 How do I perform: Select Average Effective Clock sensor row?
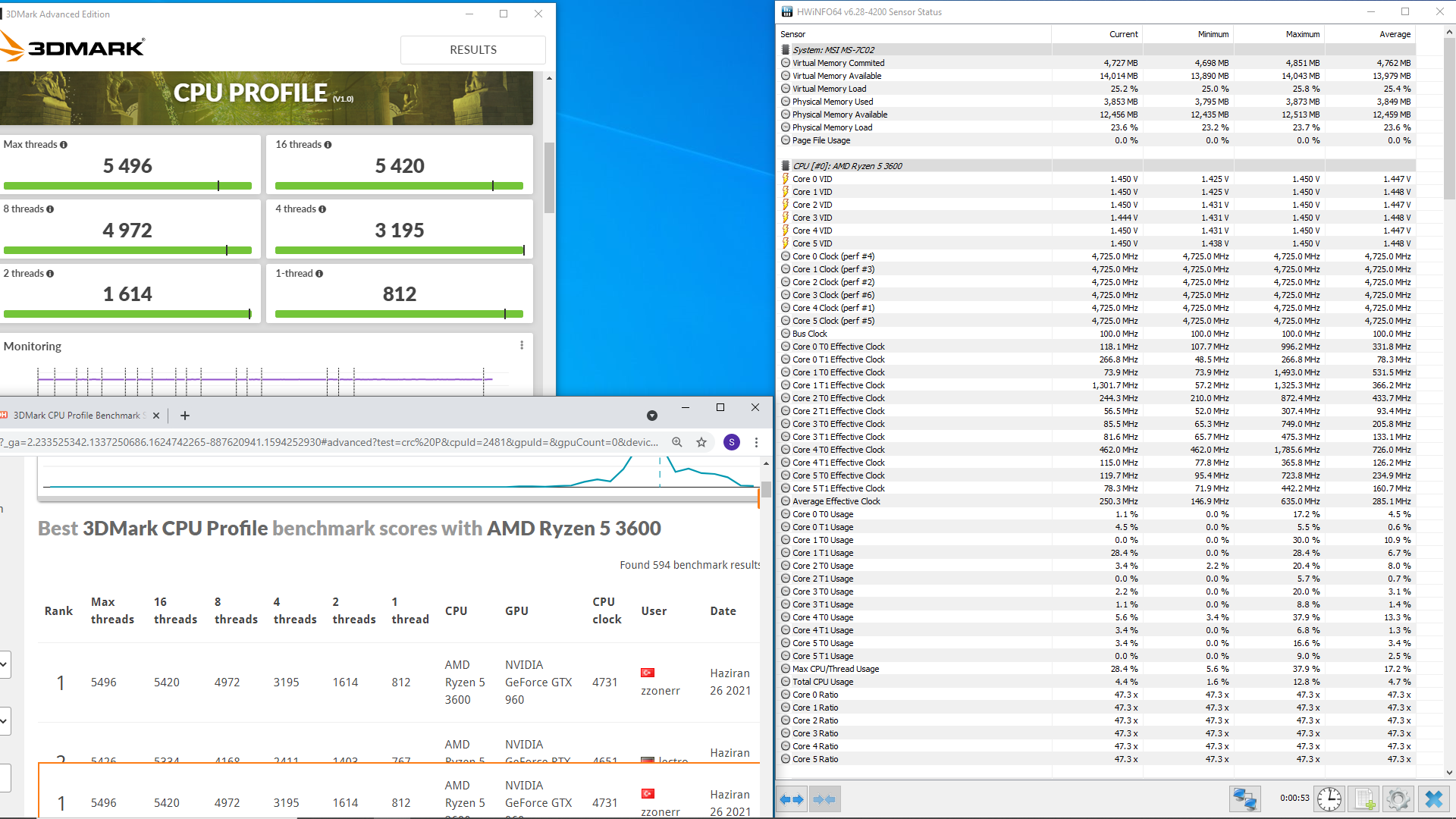pos(1096,501)
